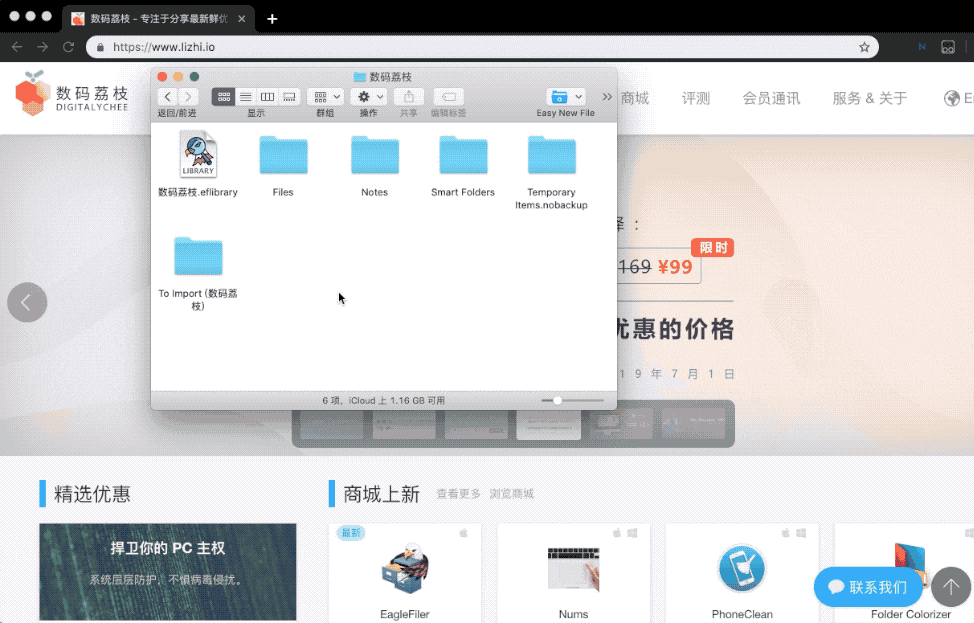974x623 pixels.
Task: Open the Easy New File dropdown arrow
Action: point(578,97)
